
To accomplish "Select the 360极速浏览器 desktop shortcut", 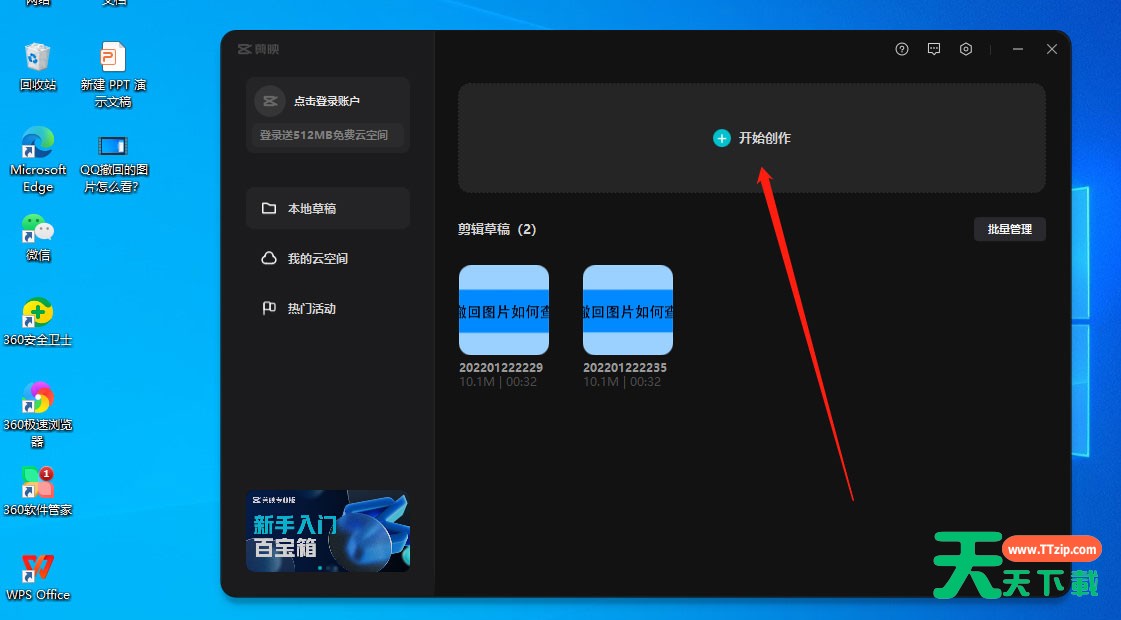I will (x=38, y=415).
